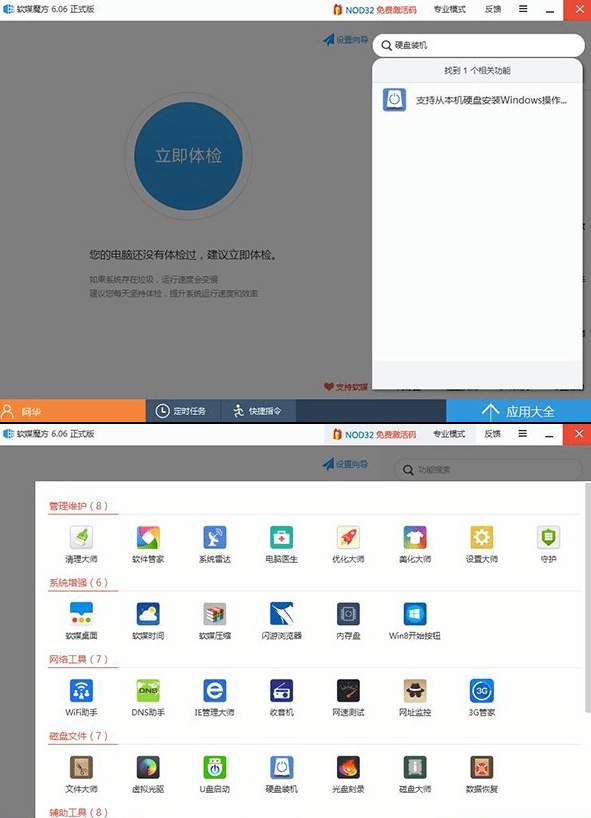Viewport: 591px width, 818px height.
Task: Switch to 专业模式 in lower window
Action: pyautogui.click(x=450, y=434)
